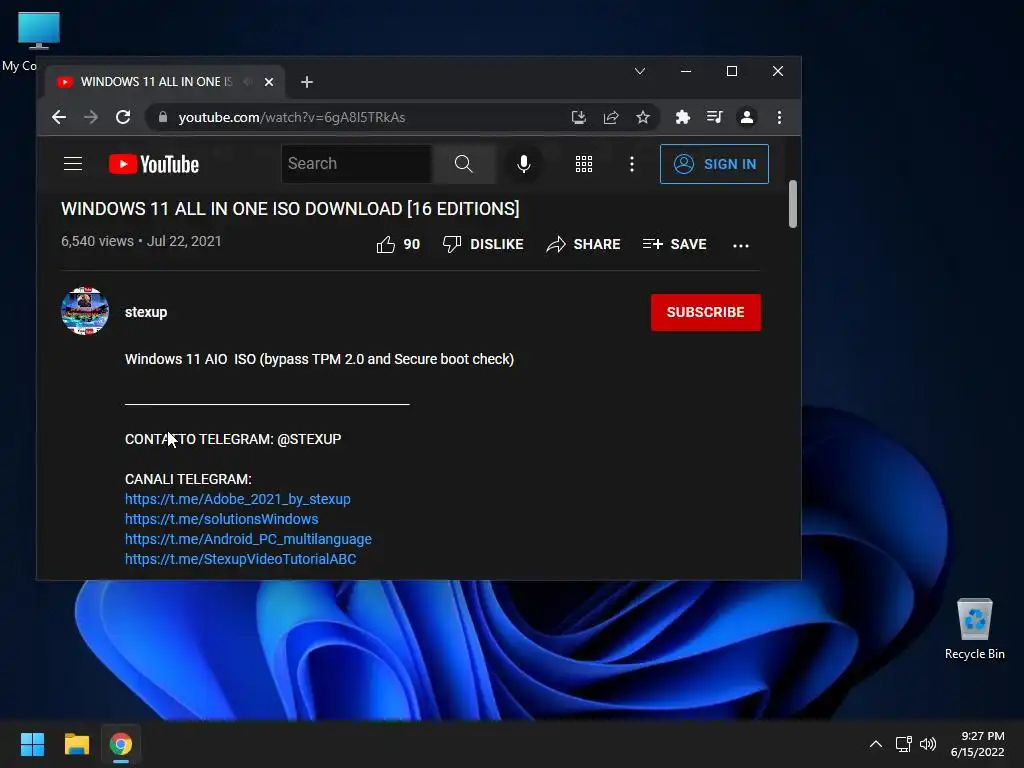Viewport: 1024px width, 768px height.
Task: Click the SHARE button under video title
Action: click(x=583, y=244)
